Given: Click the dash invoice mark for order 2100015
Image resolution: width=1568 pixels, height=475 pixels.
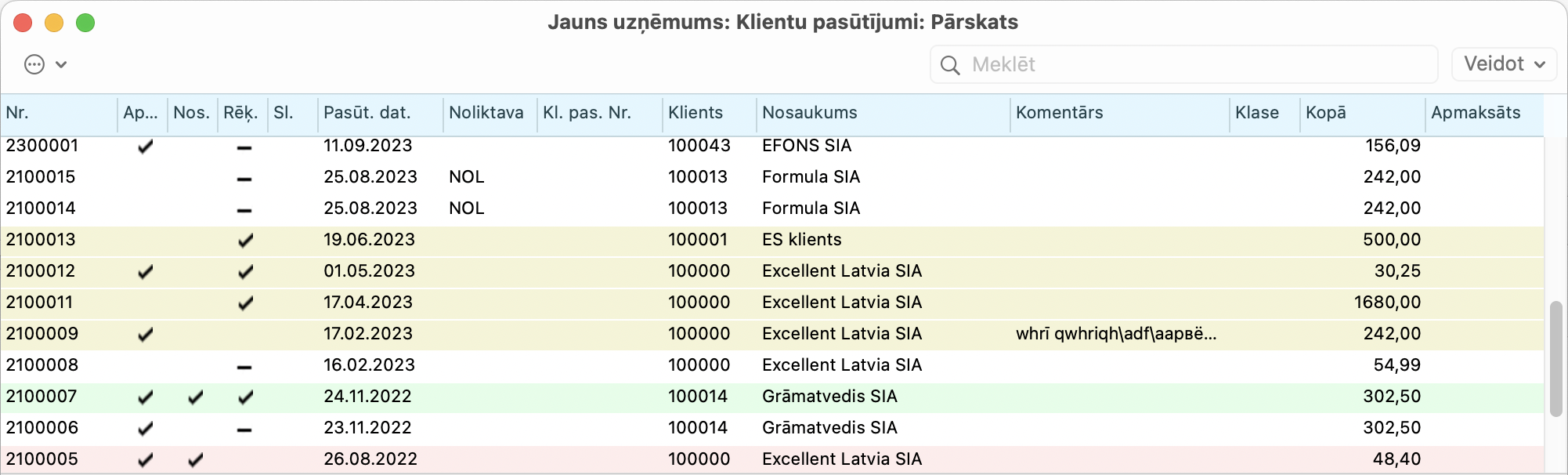Looking at the screenshot, I should [244, 179].
